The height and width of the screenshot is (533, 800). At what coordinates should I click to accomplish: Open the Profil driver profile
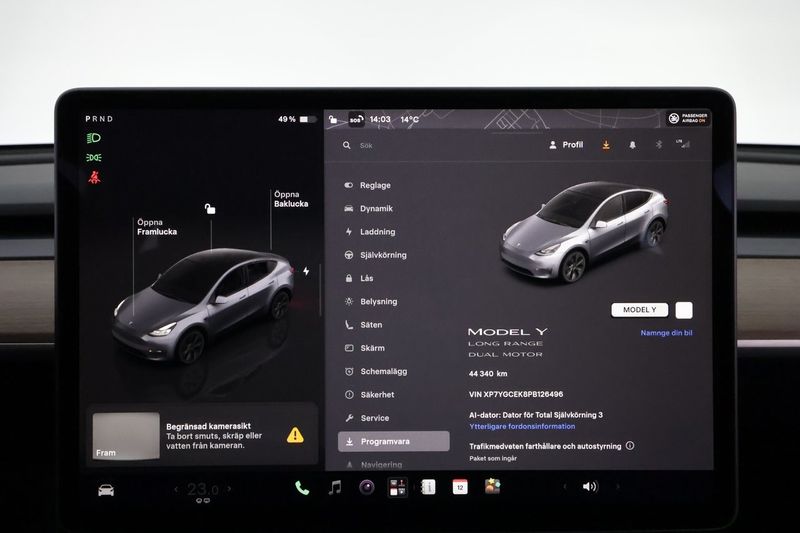point(566,145)
